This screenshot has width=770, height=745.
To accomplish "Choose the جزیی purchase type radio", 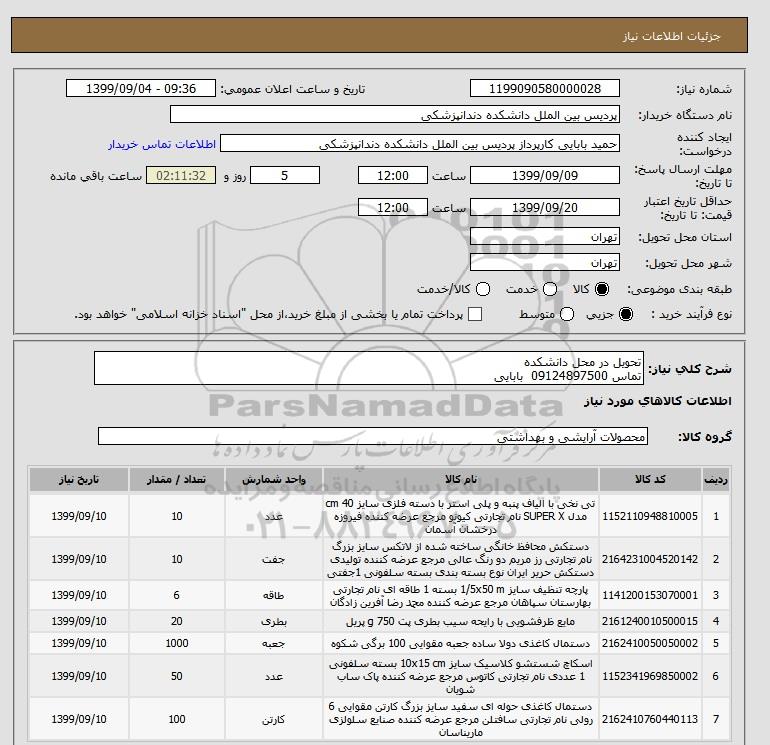I will pyautogui.click(x=626, y=314).
